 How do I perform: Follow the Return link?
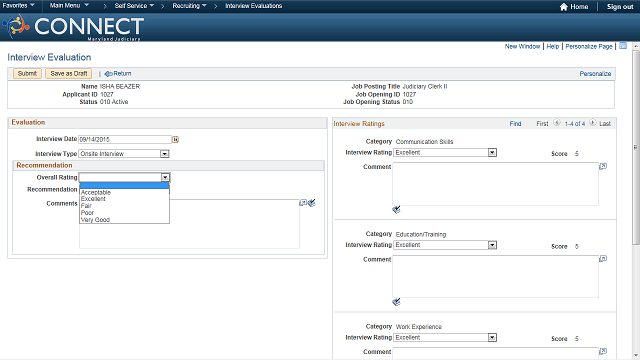click(118, 73)
